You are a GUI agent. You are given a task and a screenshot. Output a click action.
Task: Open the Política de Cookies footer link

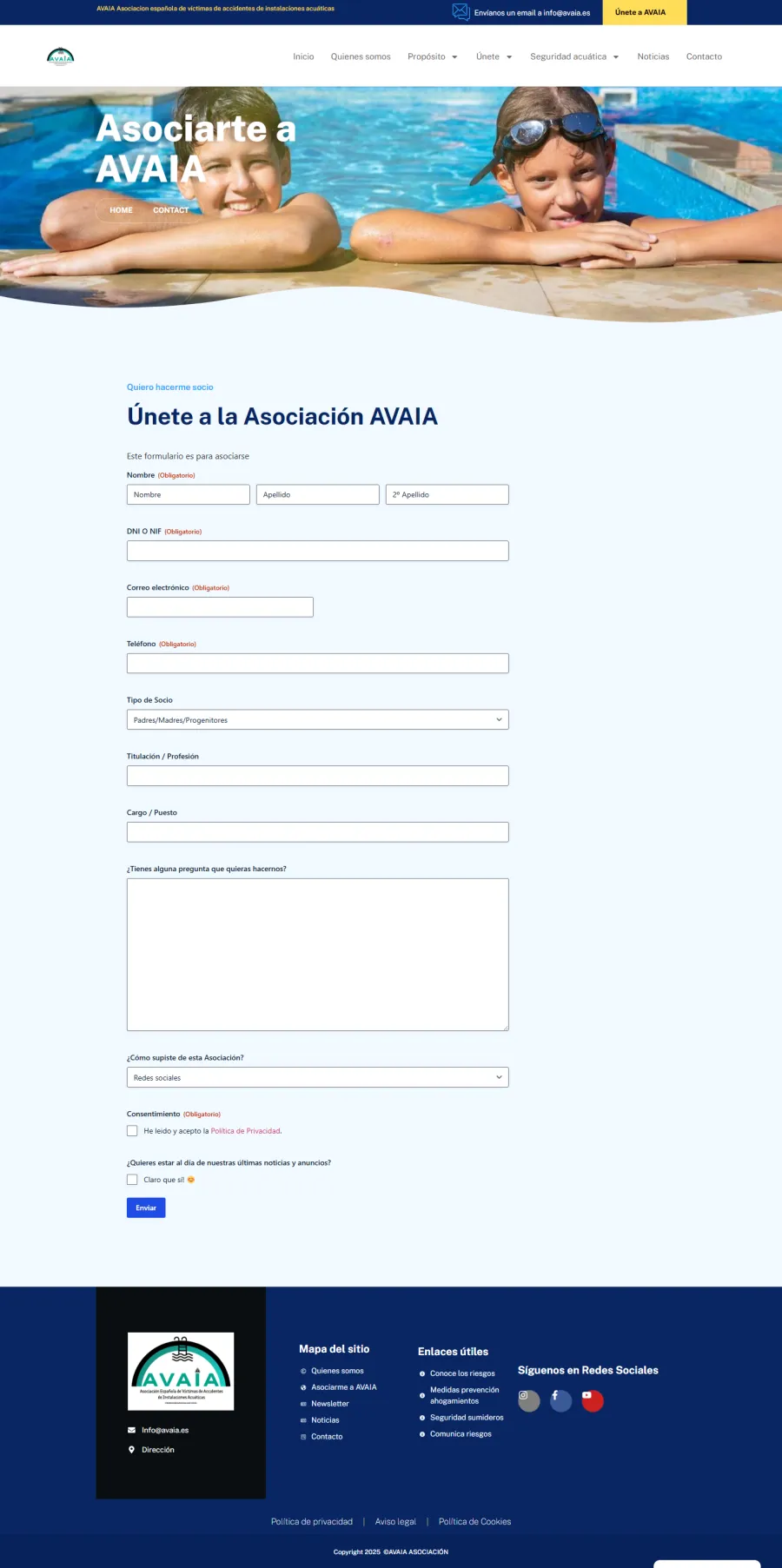coord(474,1521)
